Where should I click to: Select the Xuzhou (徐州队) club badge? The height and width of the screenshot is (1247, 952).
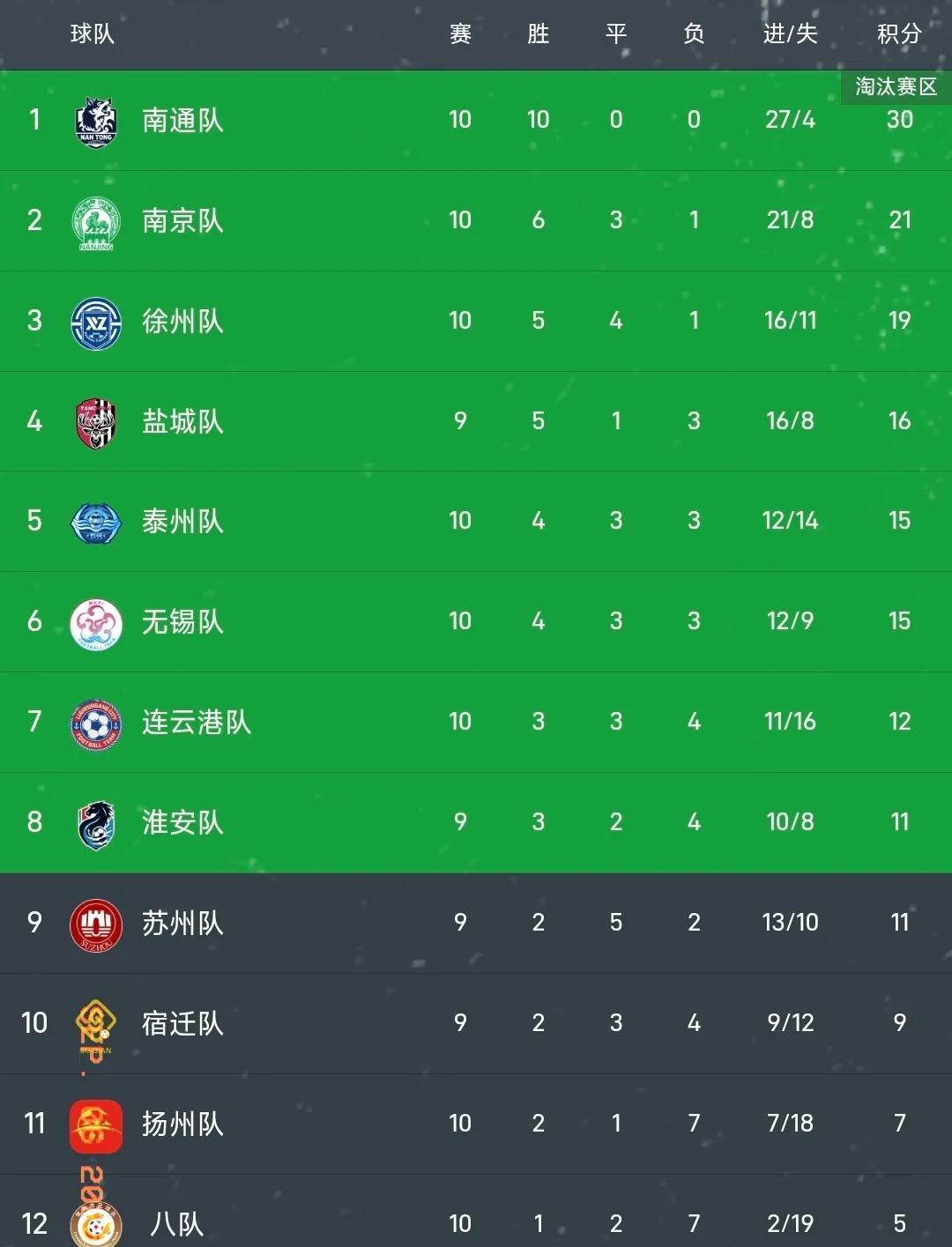pyautogui.click(x=97, y=321)
